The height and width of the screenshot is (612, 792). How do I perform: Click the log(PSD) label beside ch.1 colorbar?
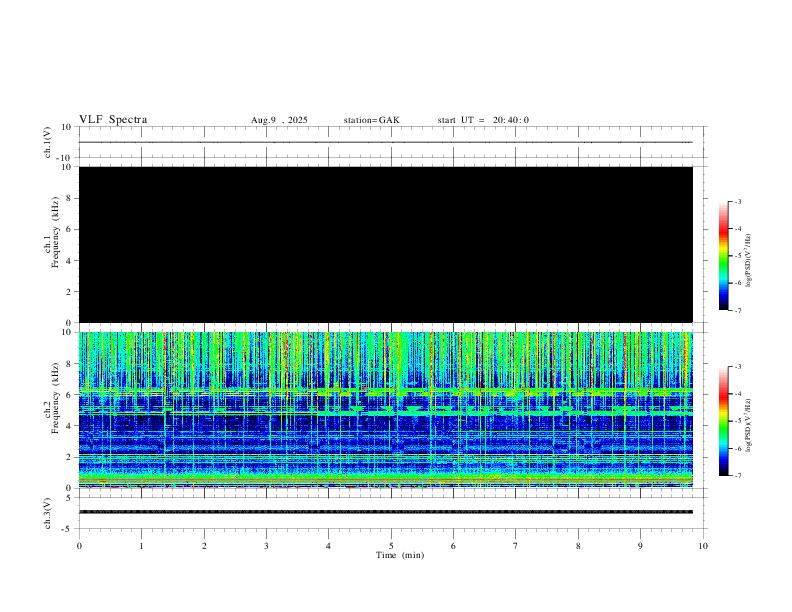[x=749, y=256]
